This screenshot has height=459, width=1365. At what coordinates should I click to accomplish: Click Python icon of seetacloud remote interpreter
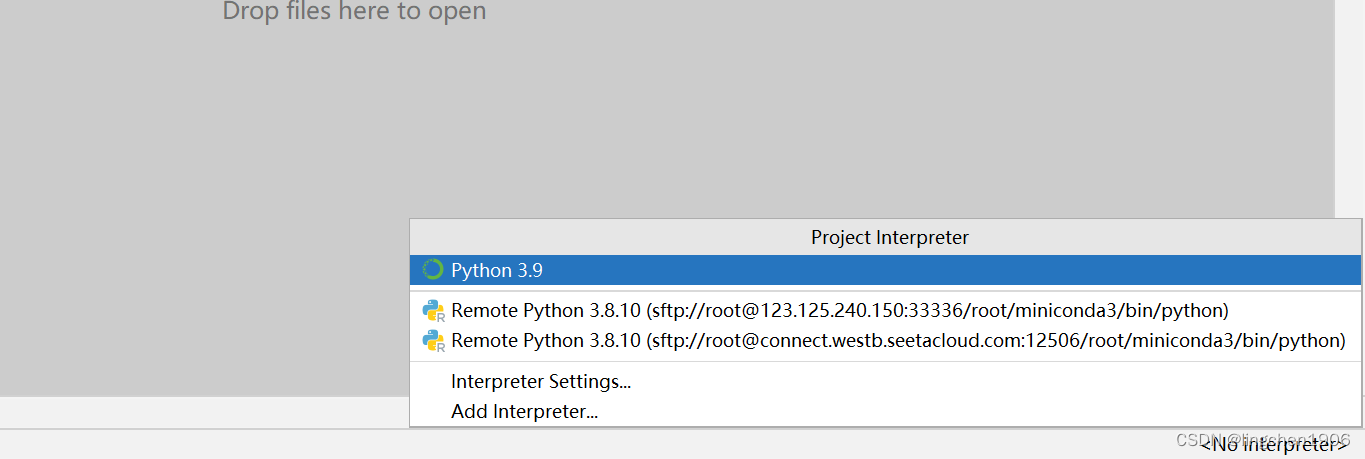click(x=433, y=341)
